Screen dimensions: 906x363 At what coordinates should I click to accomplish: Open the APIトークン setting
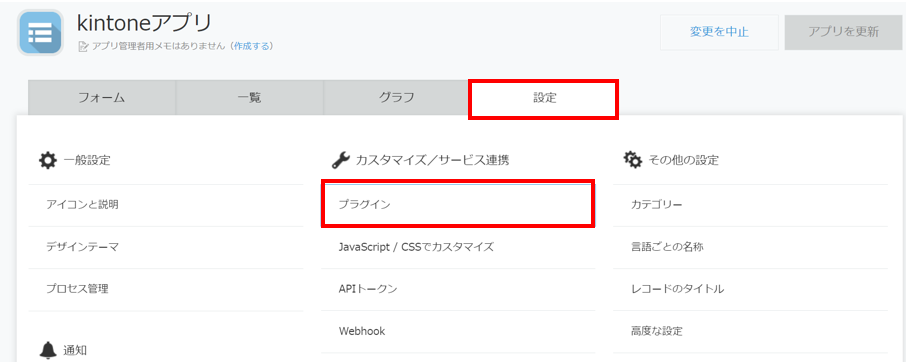458,289
